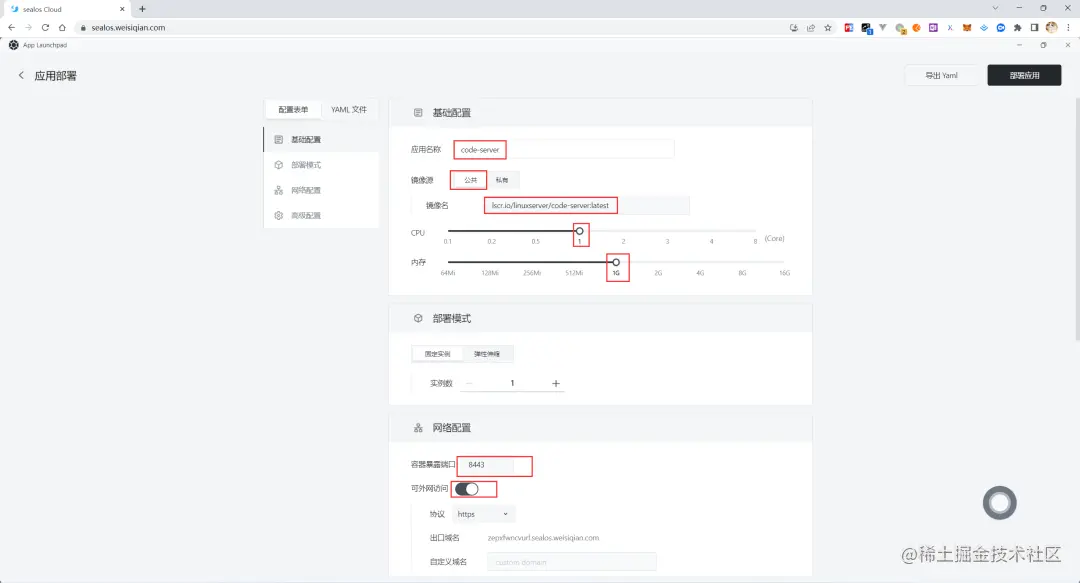
Task: Choose the 私有 image source option
Action: (x=502, y=180)
